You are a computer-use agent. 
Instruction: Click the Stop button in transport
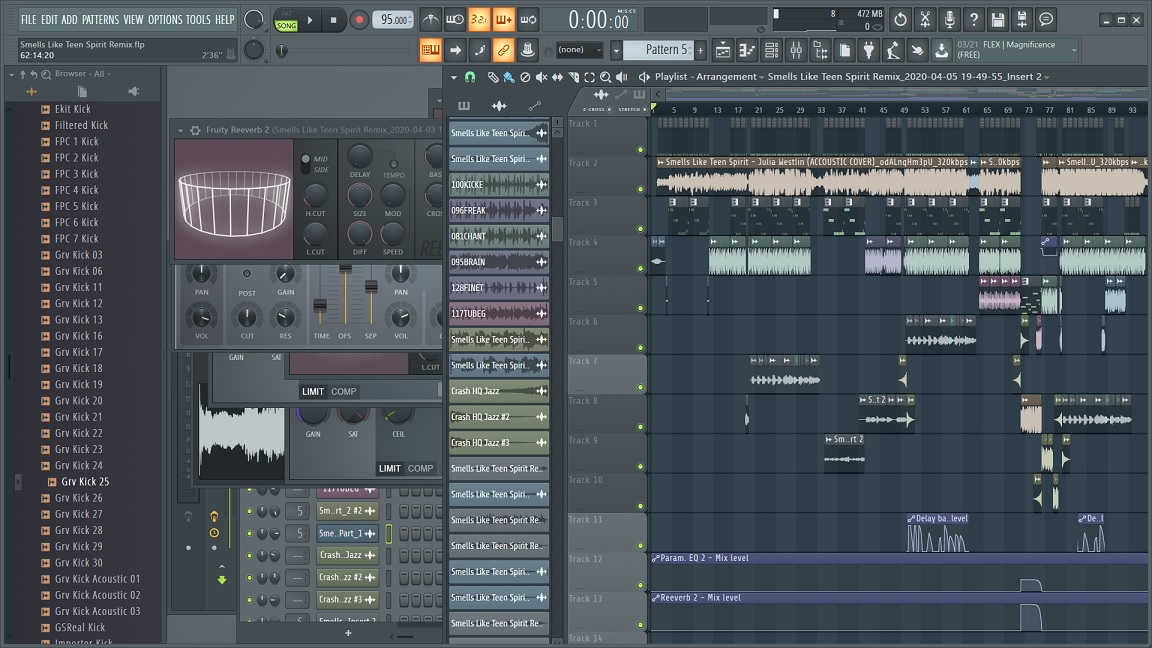pos(334,21)
